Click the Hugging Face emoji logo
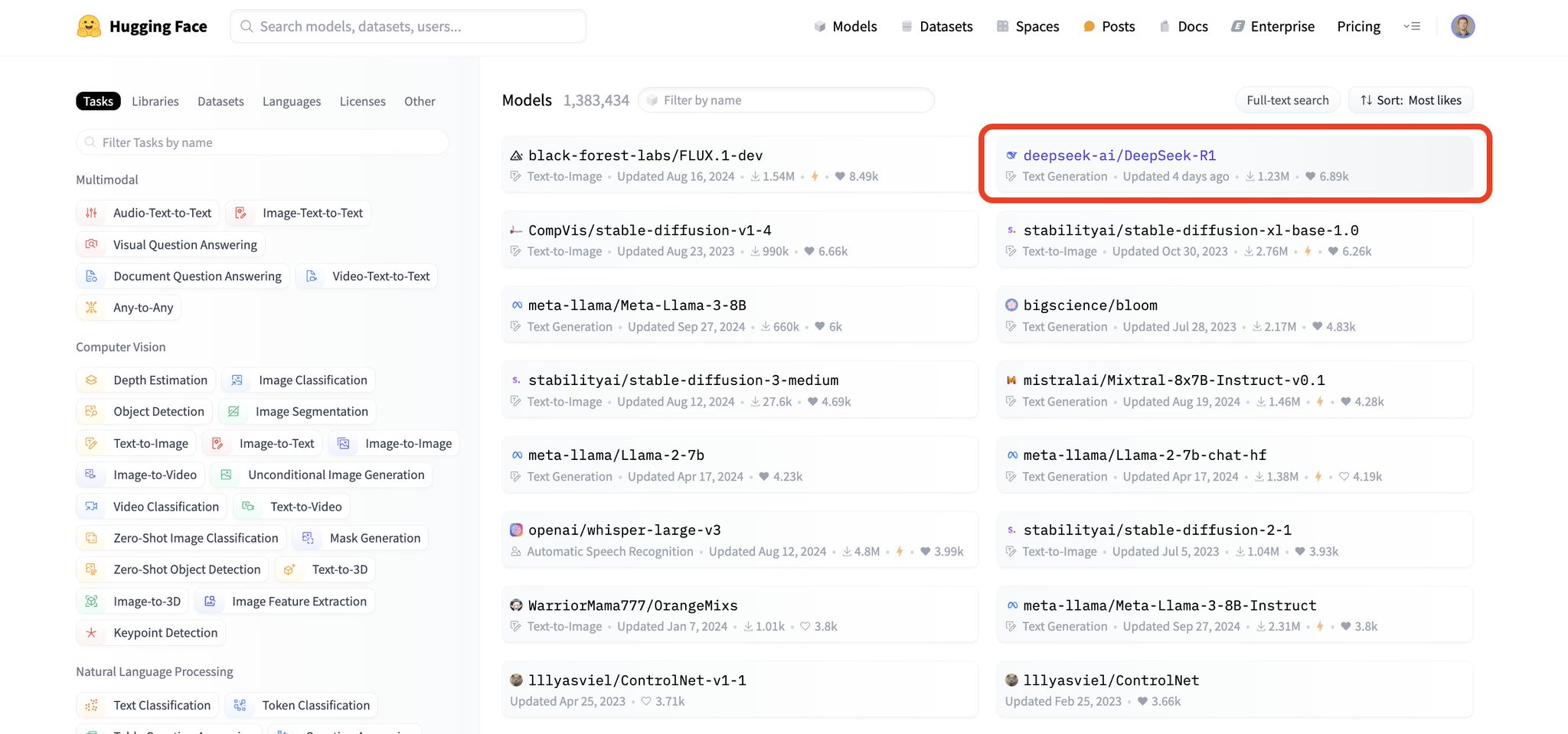The height and width of the screenshot is (734, 1568). pos(89,27)
